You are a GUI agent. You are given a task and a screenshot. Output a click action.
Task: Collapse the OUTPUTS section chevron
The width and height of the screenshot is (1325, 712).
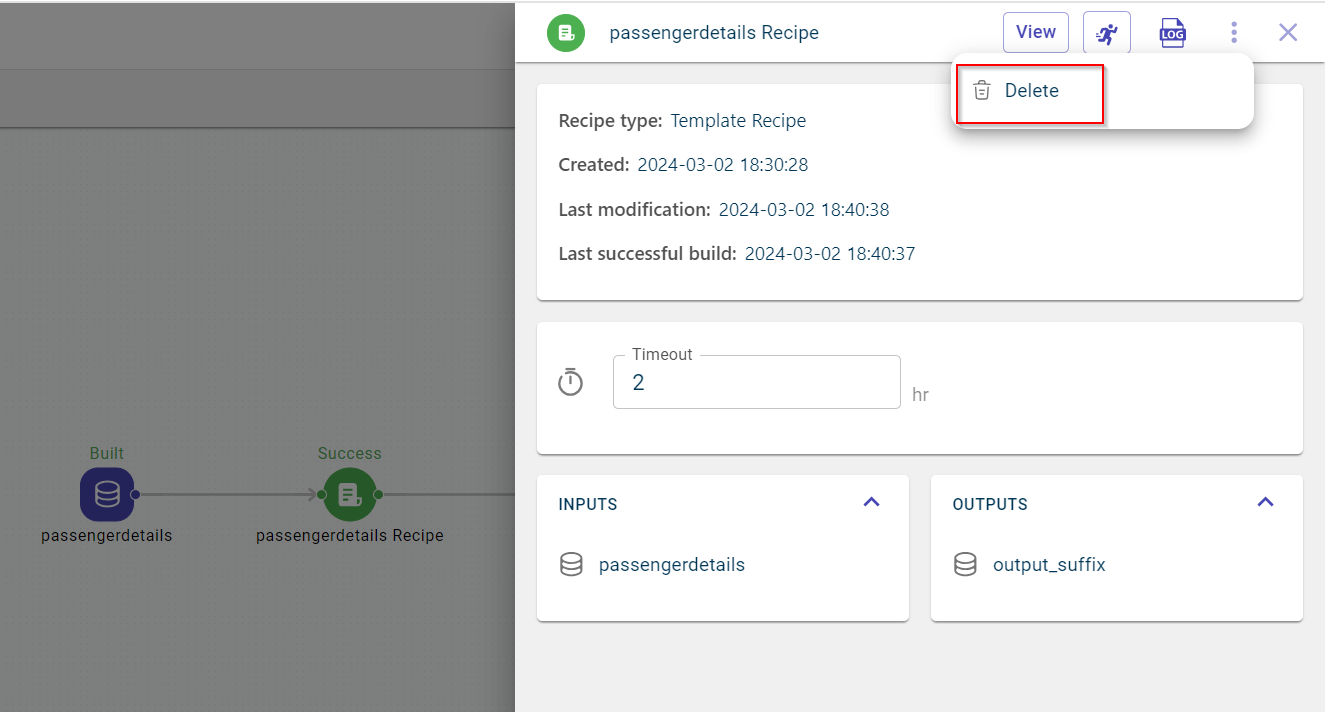tap(1265, 502)
